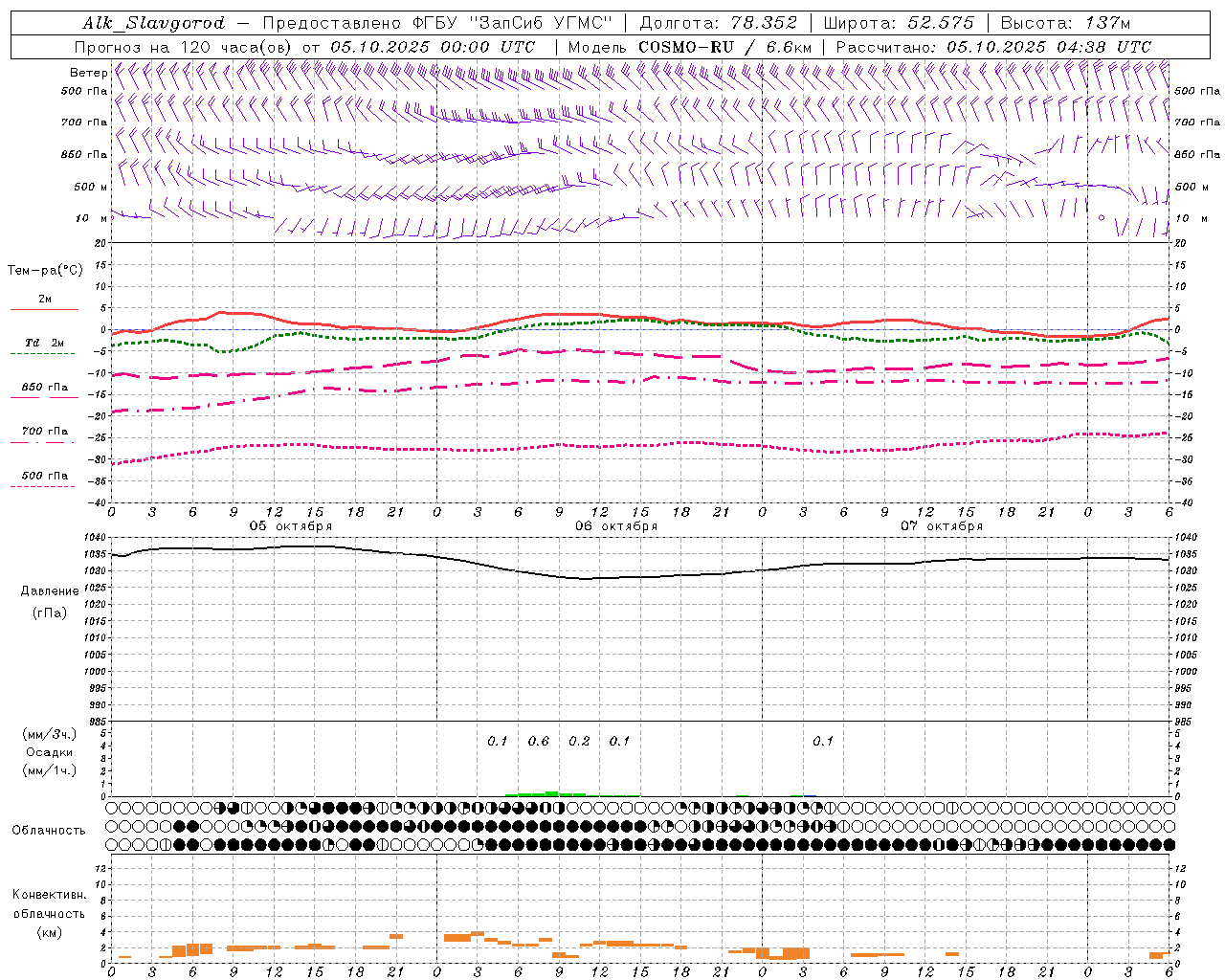
Task: Click the 'Конвективн.' convective cloud label
Action: [49, 895]
